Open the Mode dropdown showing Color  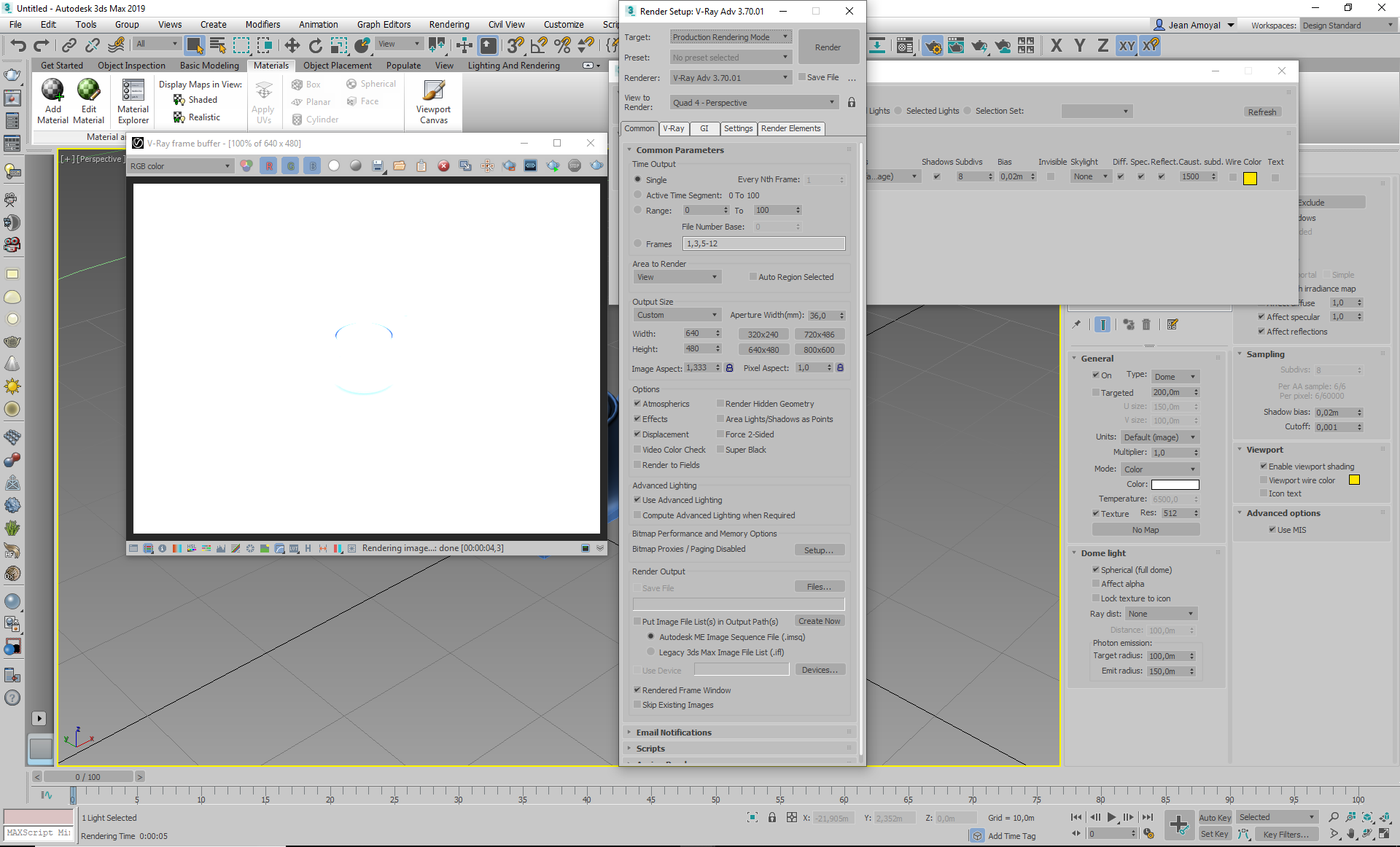pyautogui.click(x=1160, y=469)
